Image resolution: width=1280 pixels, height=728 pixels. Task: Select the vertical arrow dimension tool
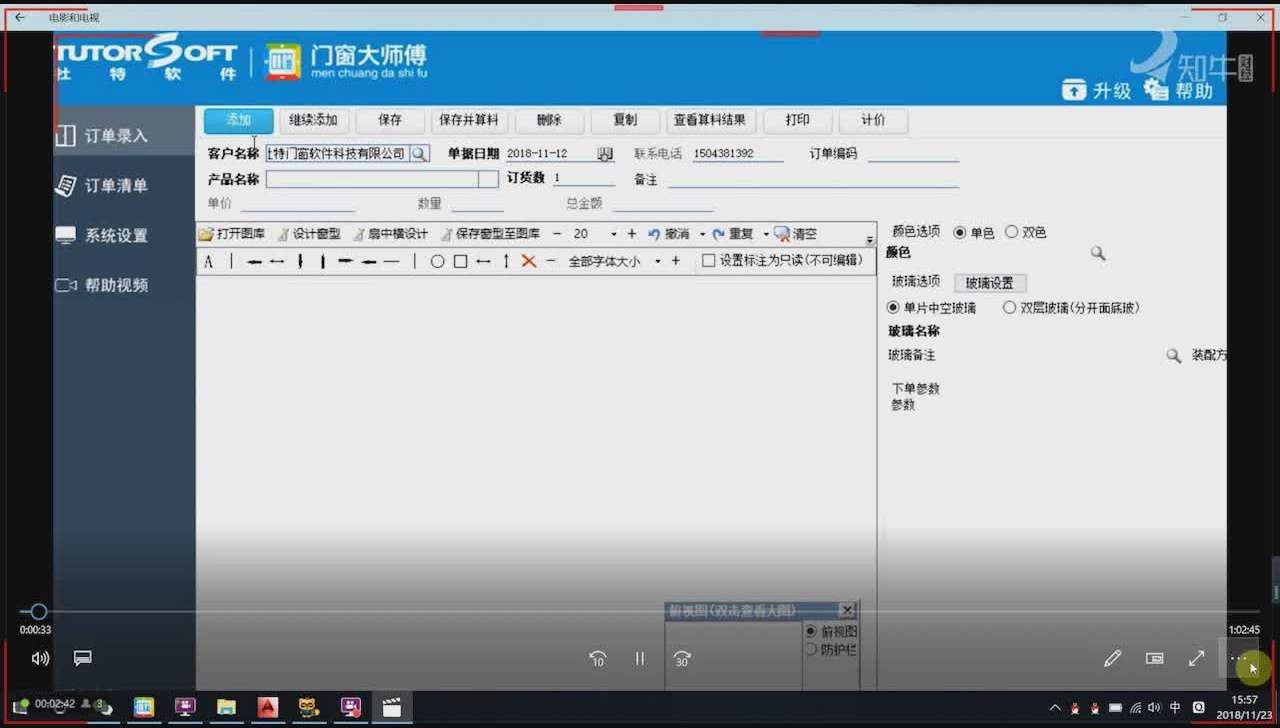(x=506, y=262)
